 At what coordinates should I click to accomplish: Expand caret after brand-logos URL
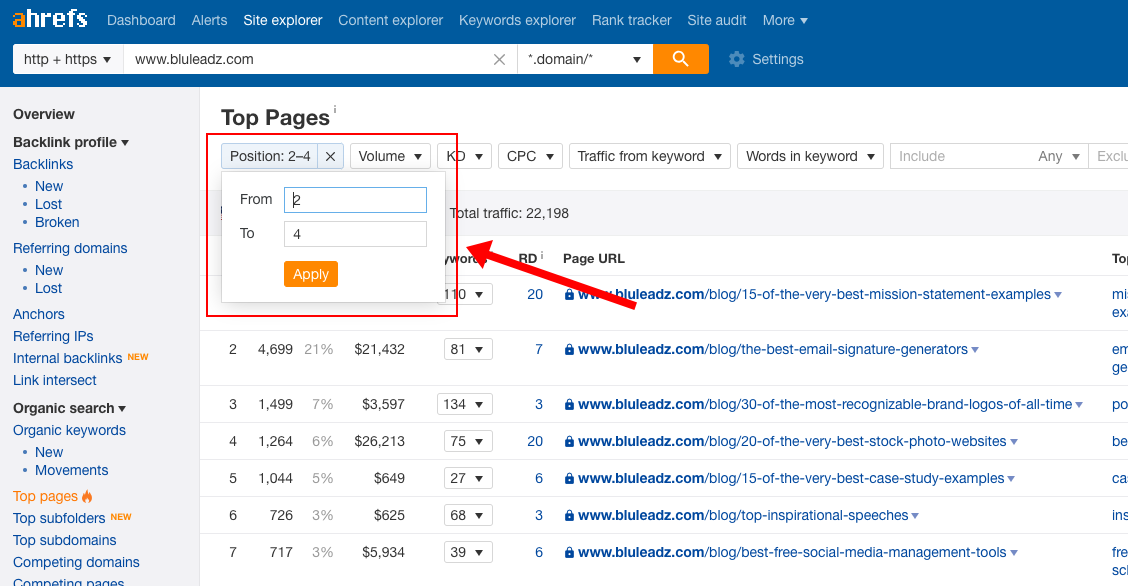[x=1079, y=405]
